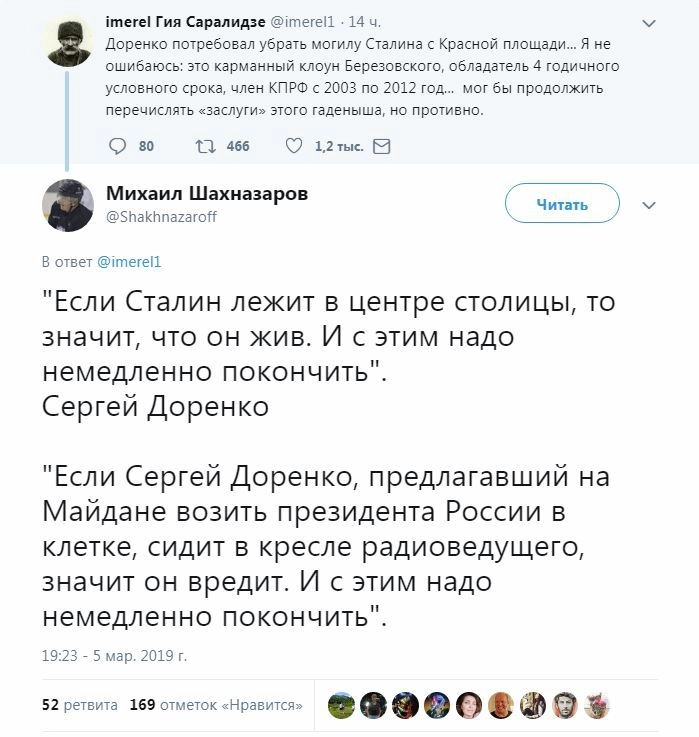The width and height of the screenshot is (699, 737).
Task: Open tweet timestamp 19:23 - 5 мар. 2019
Action: click(x=114, y=656)
